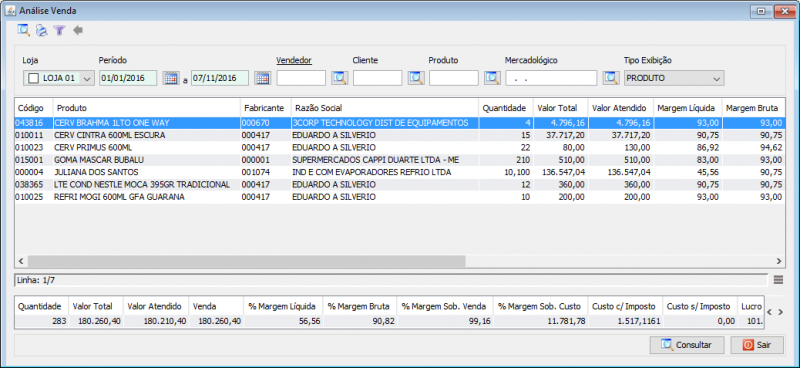Open the Mercadológico lookup search icon
800x368 pixels.
pos(611,78)
